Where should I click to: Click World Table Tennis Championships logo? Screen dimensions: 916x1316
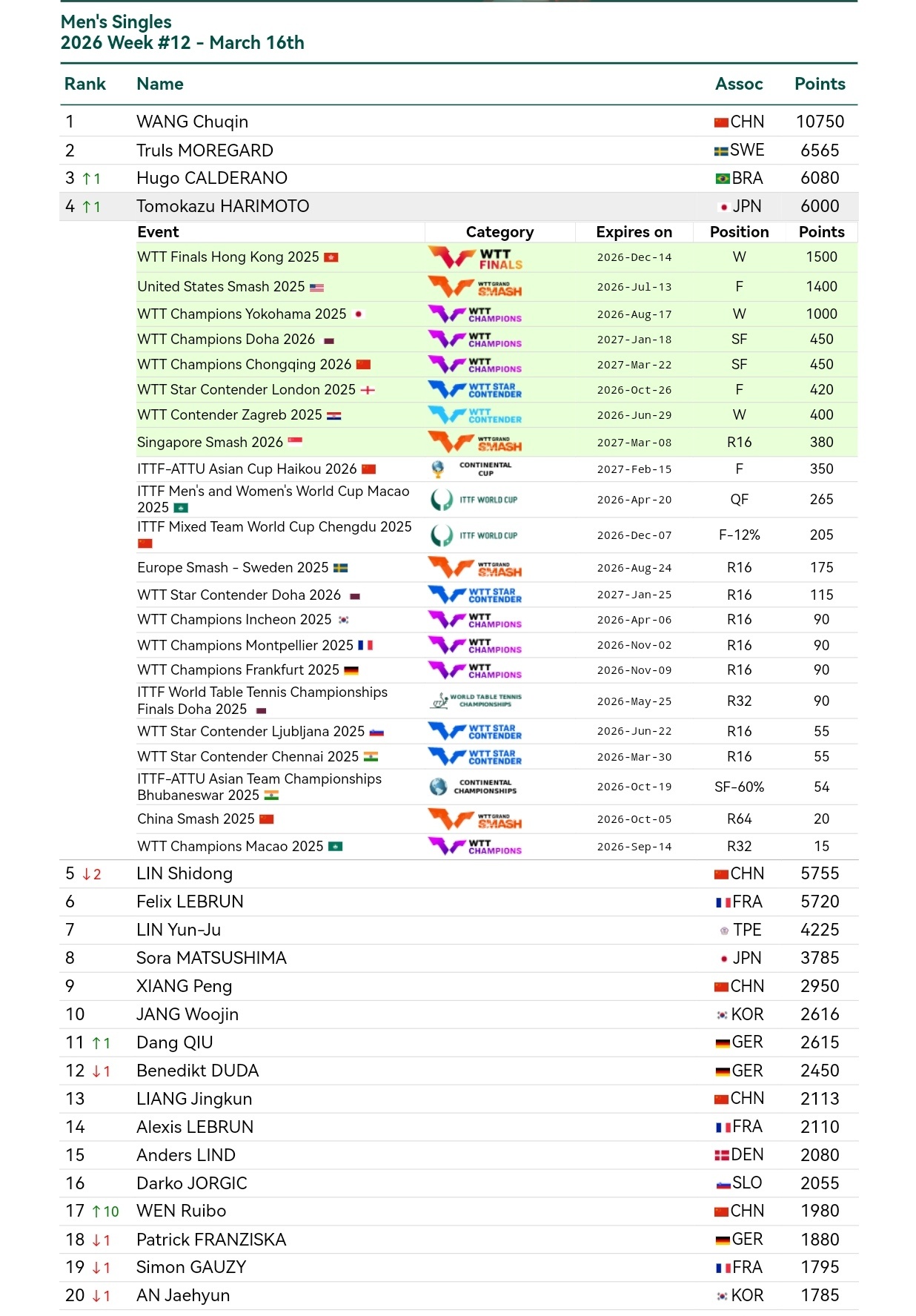[476, 701]
